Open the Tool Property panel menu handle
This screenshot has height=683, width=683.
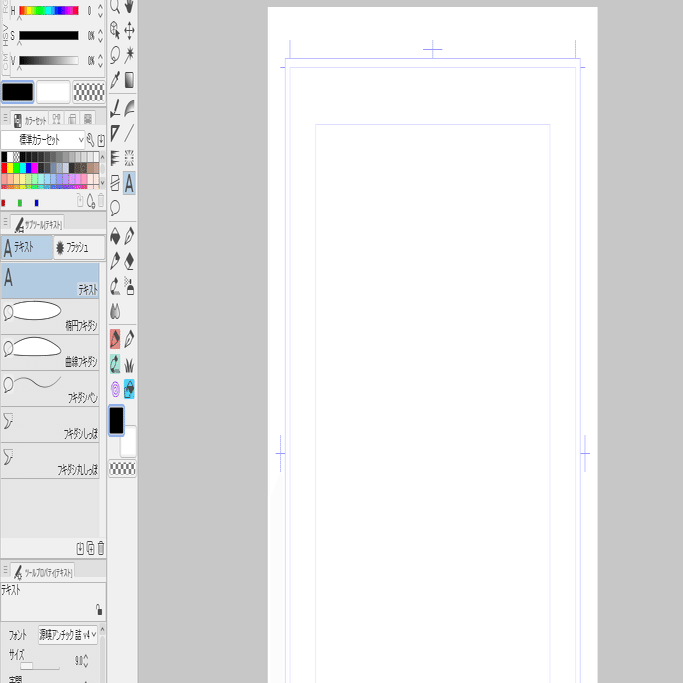6,569
